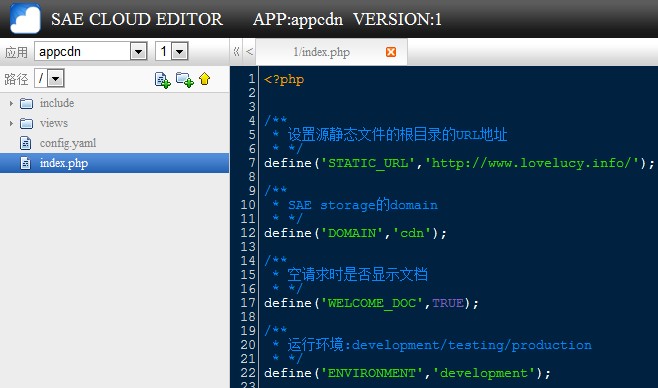Collapse sidebar using the double-chevron icon
The height and width of the screenshot is (388, 658).
pyautogui.click(x=237, y=52)
